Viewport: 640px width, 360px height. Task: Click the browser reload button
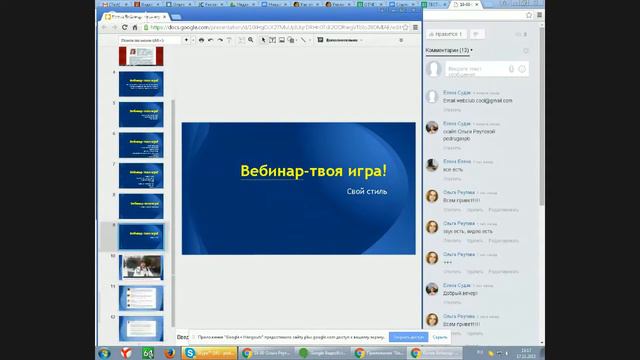[124, 27]
